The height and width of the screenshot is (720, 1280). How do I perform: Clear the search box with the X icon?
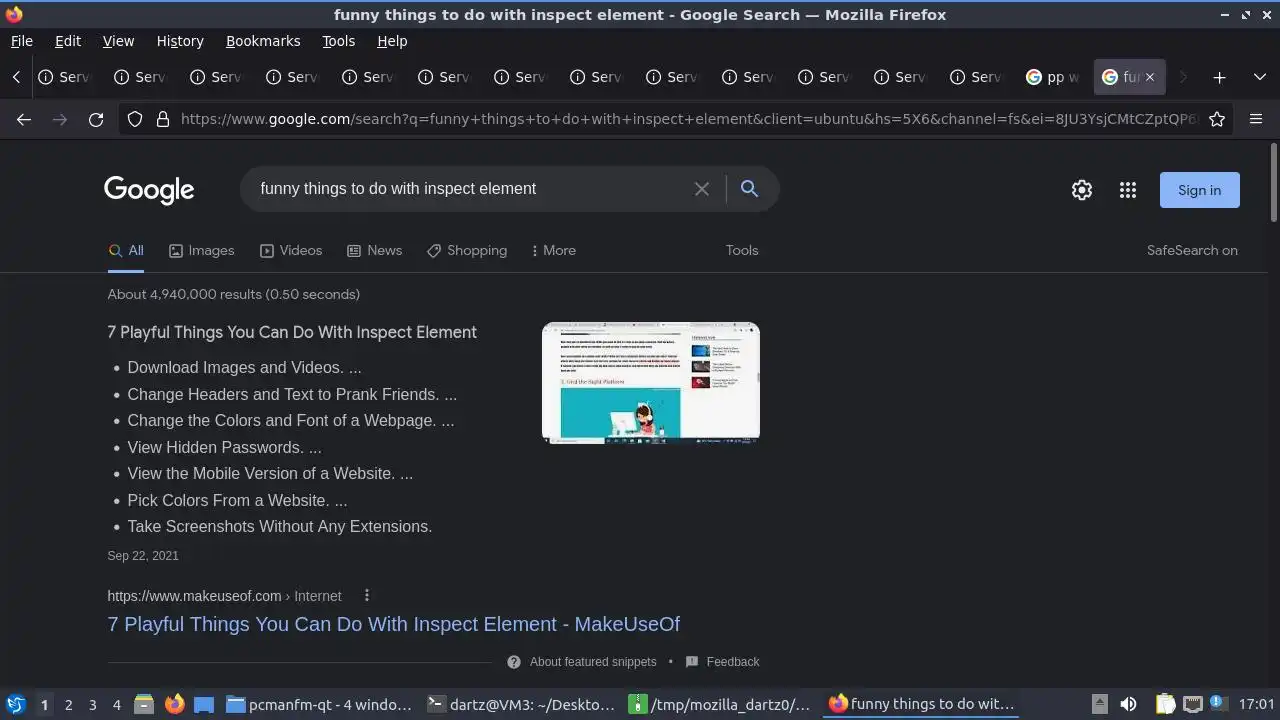pyautogui.click(x=702, y=189)
